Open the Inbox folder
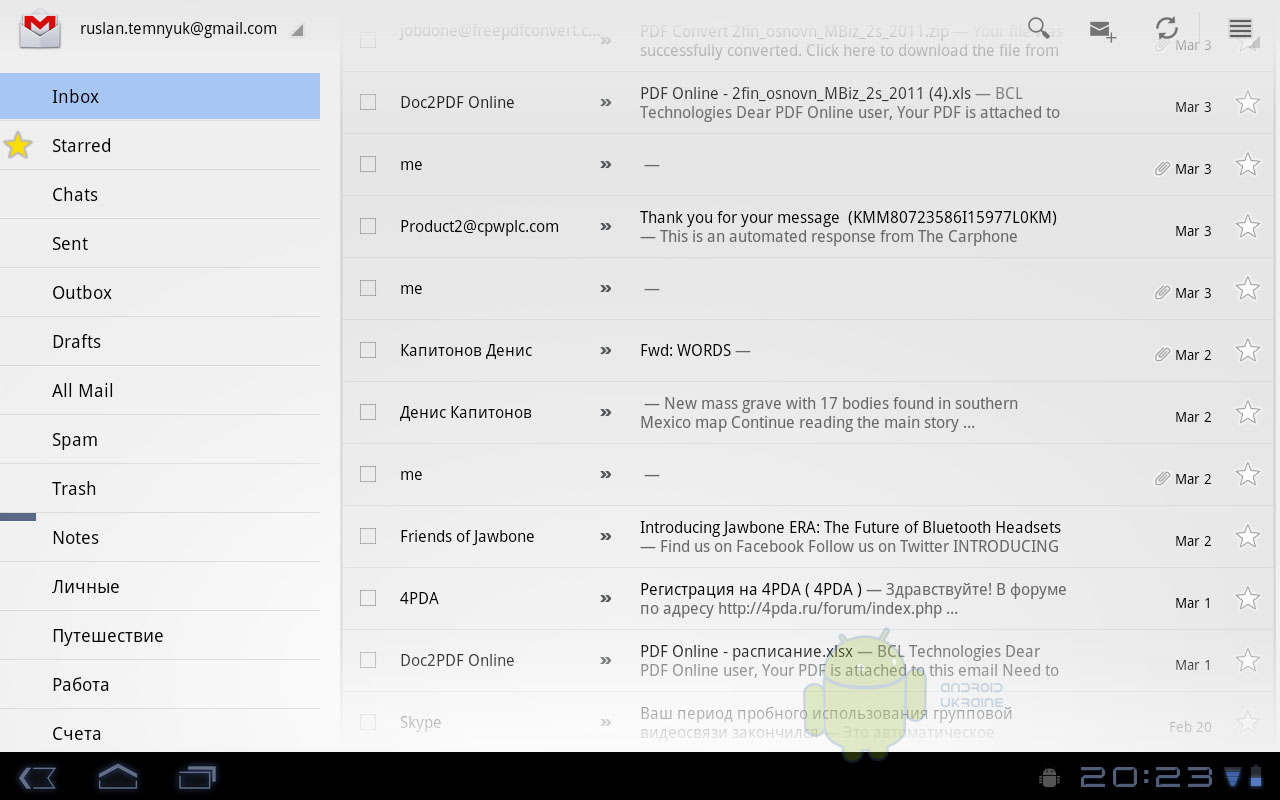 click(160, 96)
